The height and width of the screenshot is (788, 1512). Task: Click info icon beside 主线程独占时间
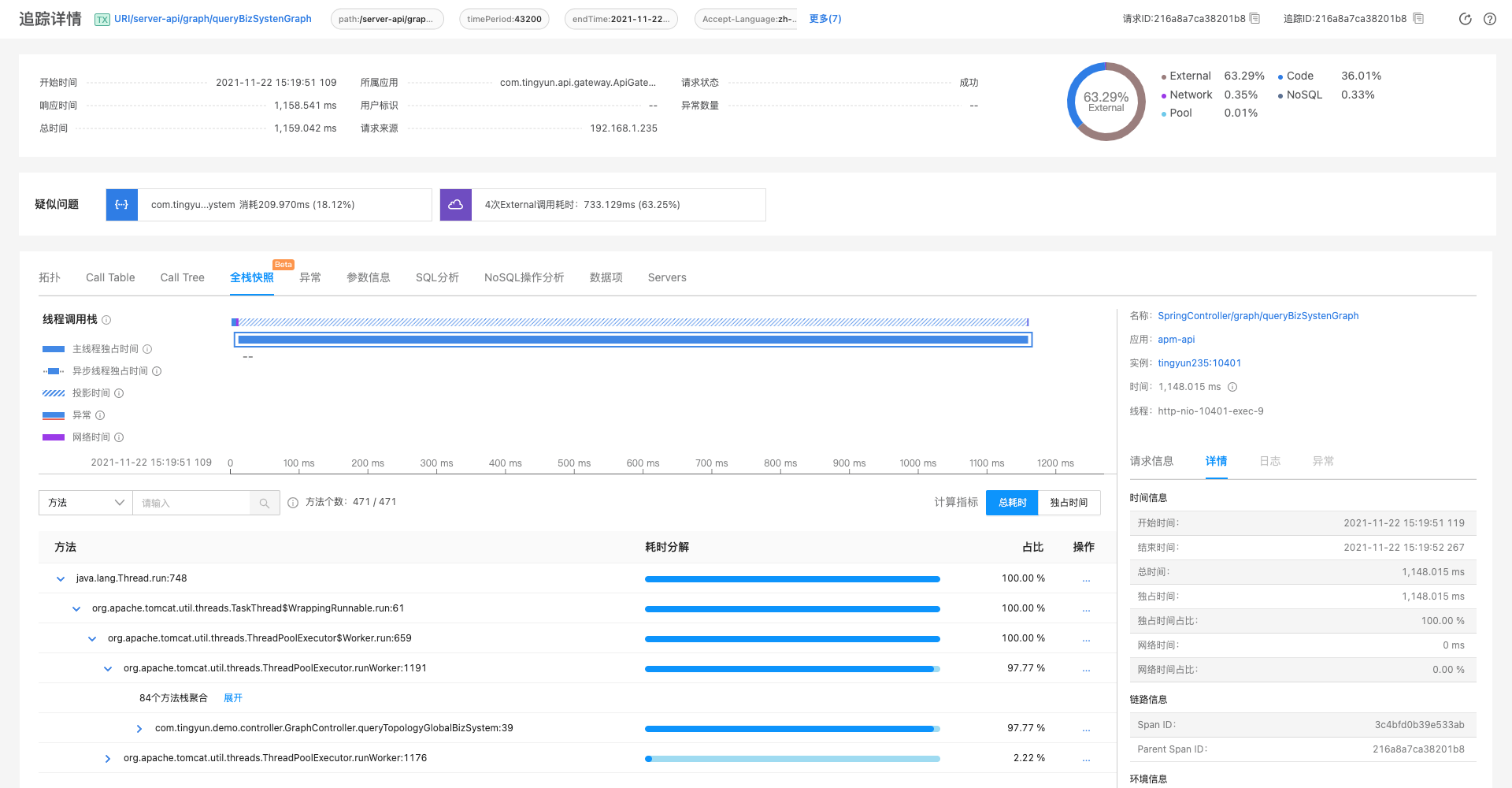coord(147,349)
